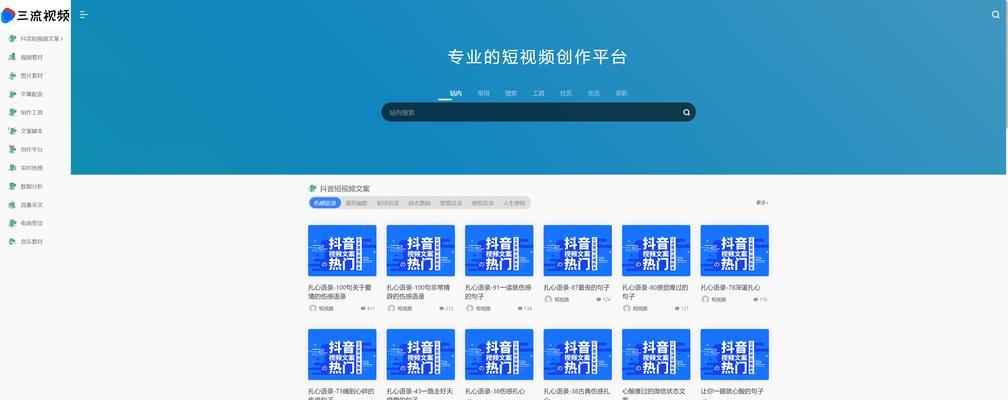
Task: Open thumbnail of 100句非常精辟的伤感语录
Action: (x=420, y=251)
